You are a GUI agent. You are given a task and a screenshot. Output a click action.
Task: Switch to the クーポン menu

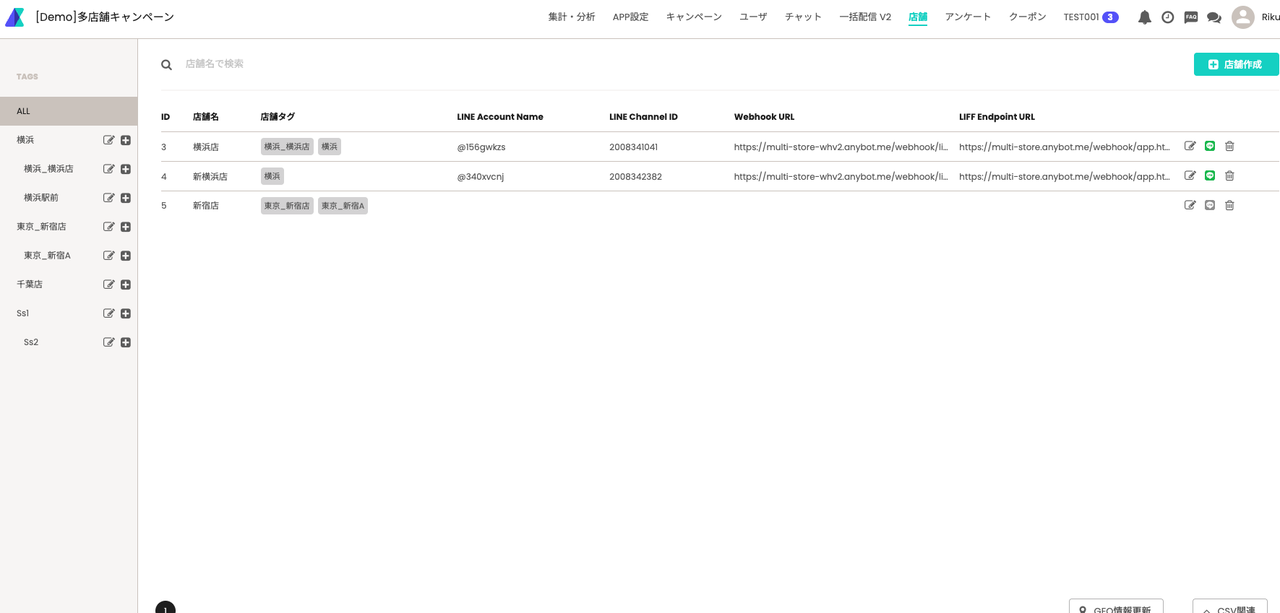coord(1027,17)
